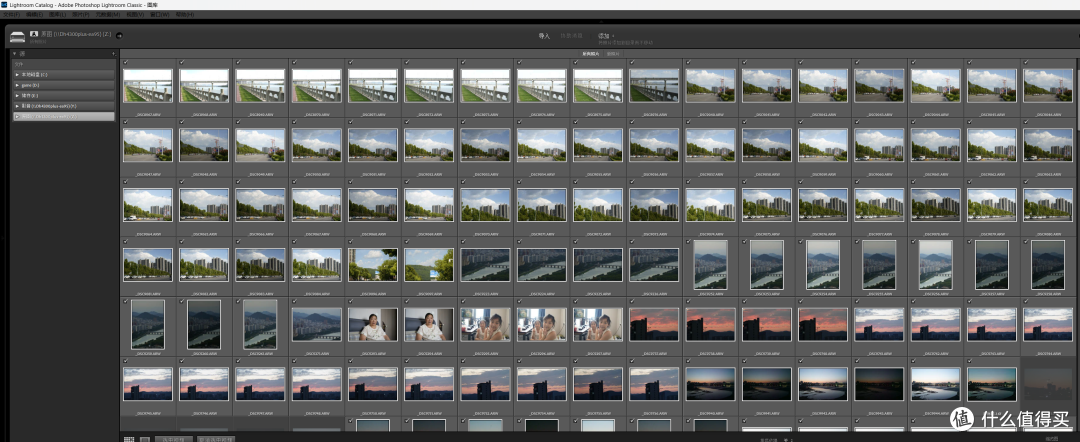Select the right woman in white shirt thumbnail
This screenshot has height=442, width=1080.
coord(429,324)
